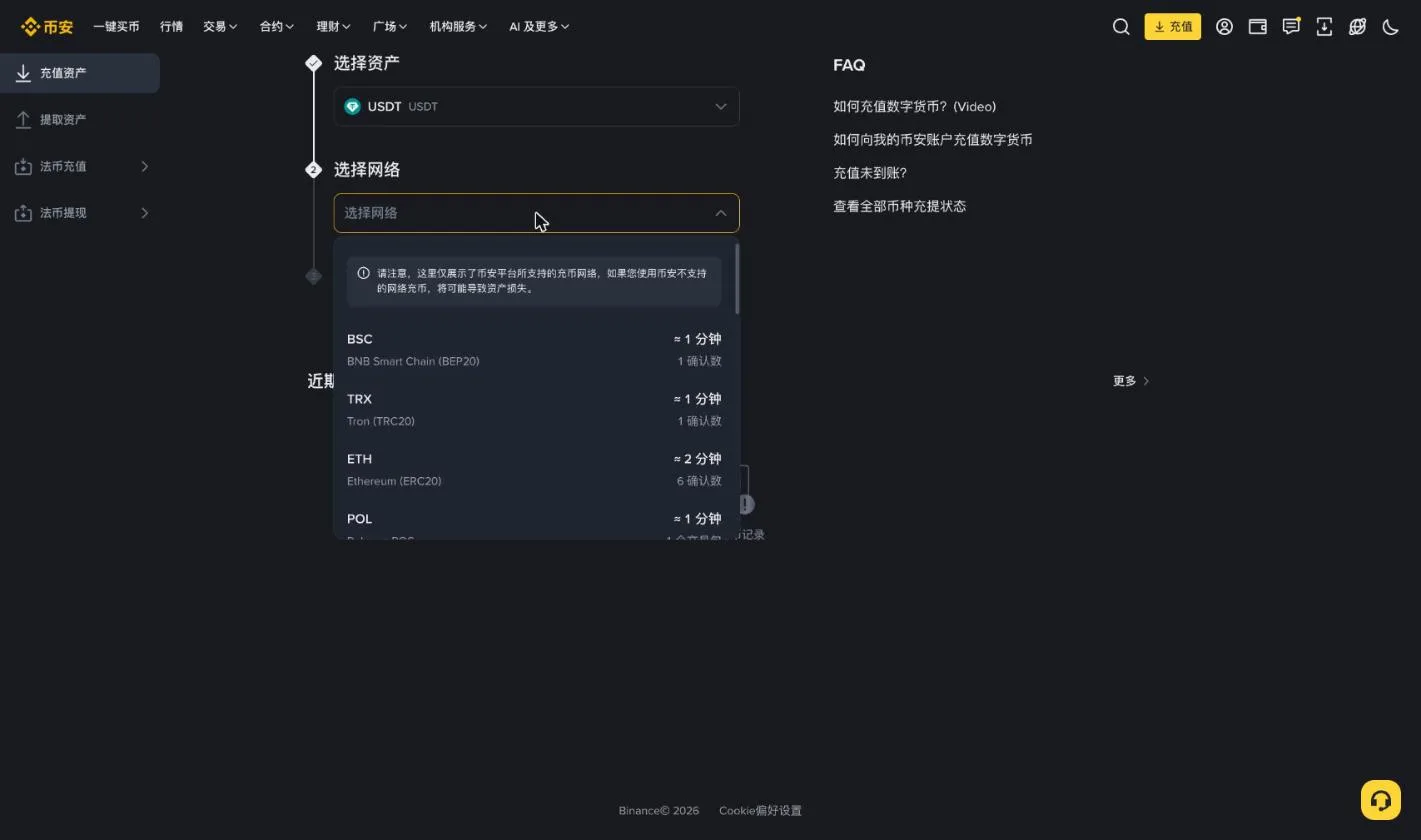Click the info icon in network notice
1421x840 pixels.
click(x=363, y=273)
